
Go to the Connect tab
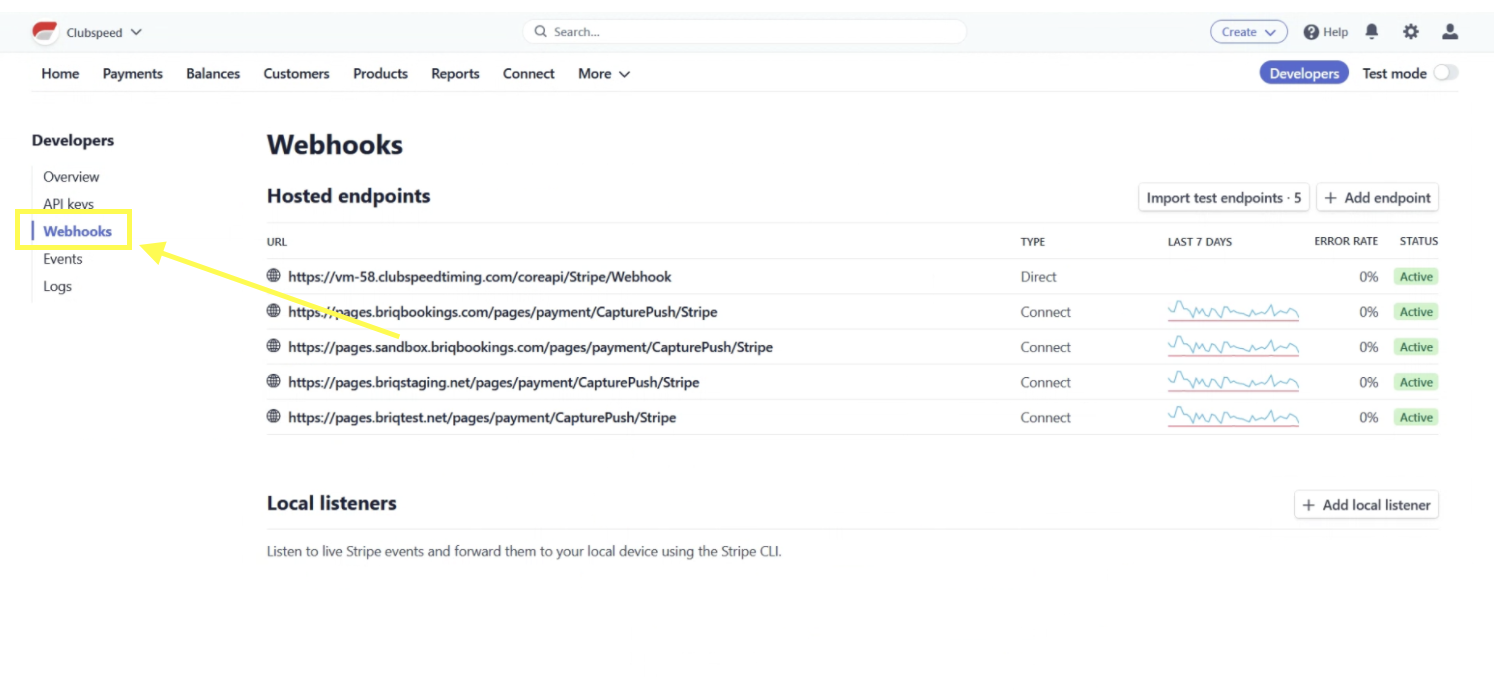(529, 74)
